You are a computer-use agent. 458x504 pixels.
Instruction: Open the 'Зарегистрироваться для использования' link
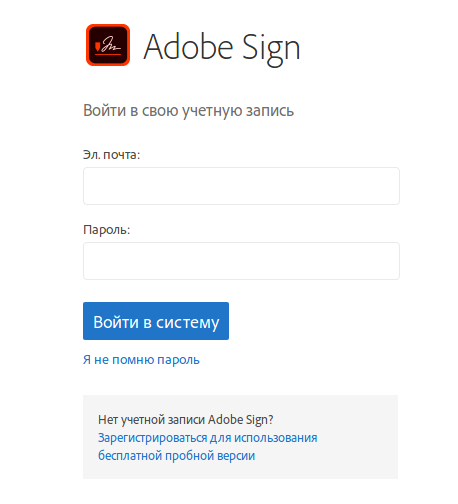coord(207,438)
